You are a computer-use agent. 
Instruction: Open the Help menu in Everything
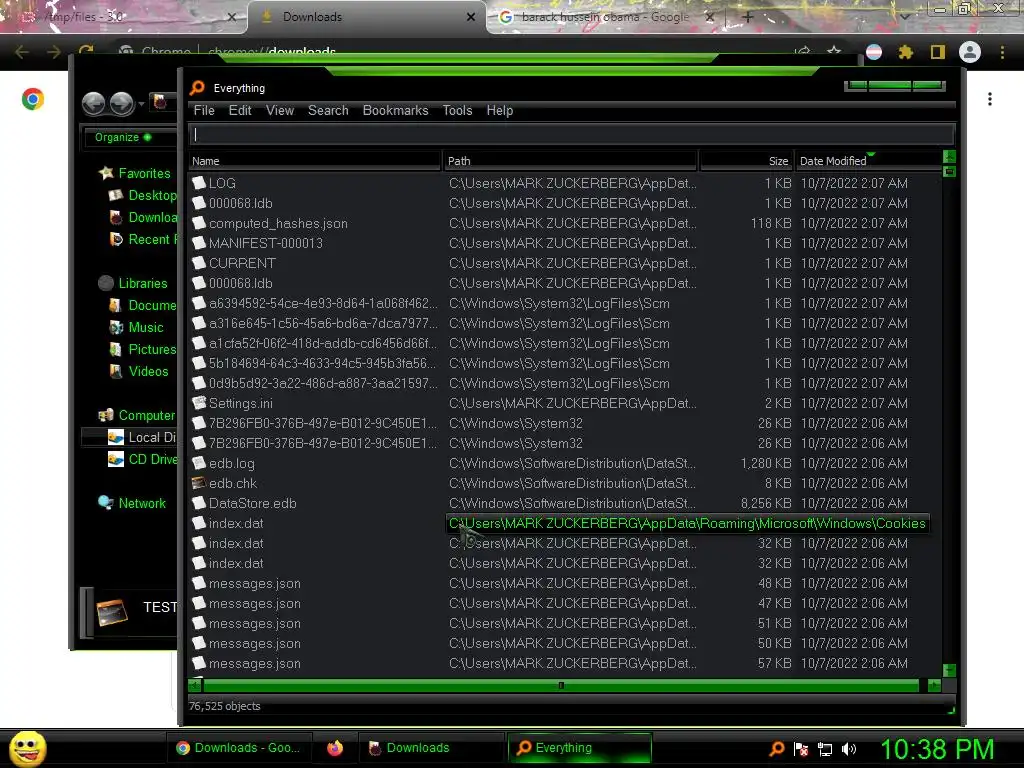point(500,110)
